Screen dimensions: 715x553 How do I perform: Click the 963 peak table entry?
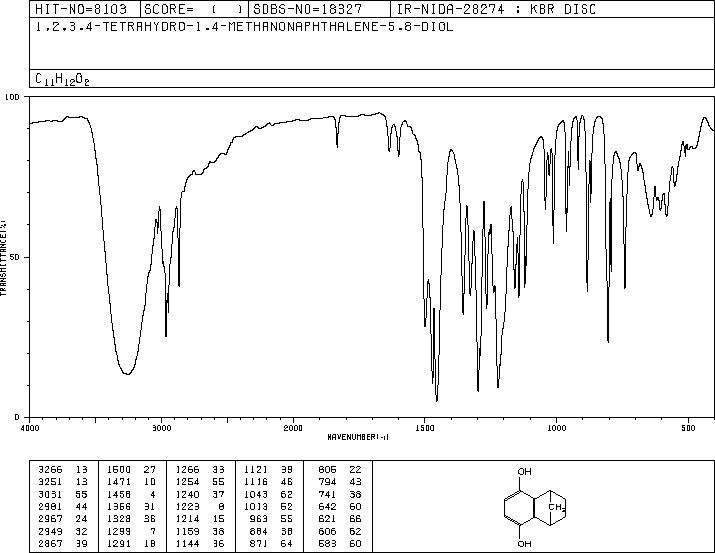click(x=272, y=519)
